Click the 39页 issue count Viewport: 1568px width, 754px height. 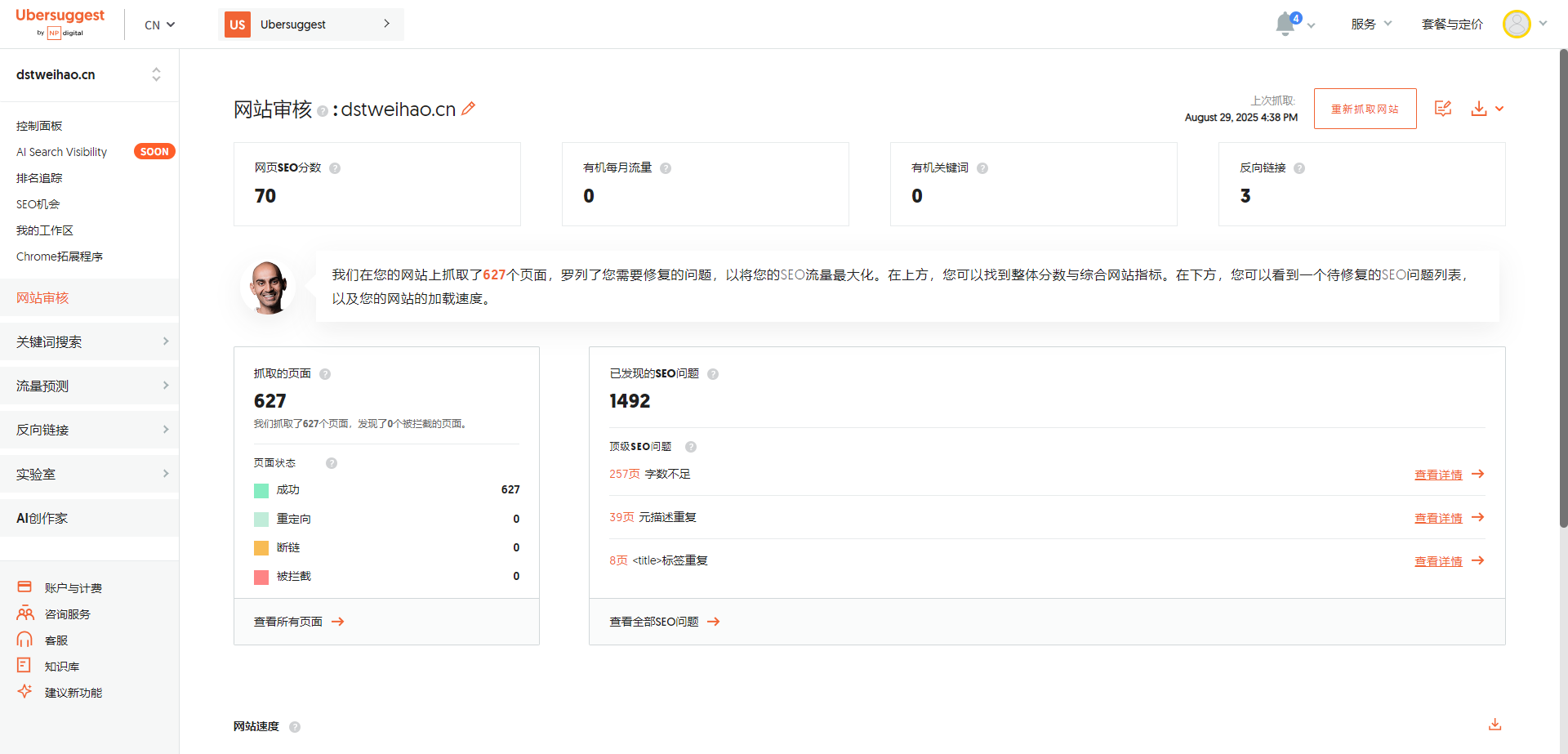pyautogui.click(x=621, y=517)
